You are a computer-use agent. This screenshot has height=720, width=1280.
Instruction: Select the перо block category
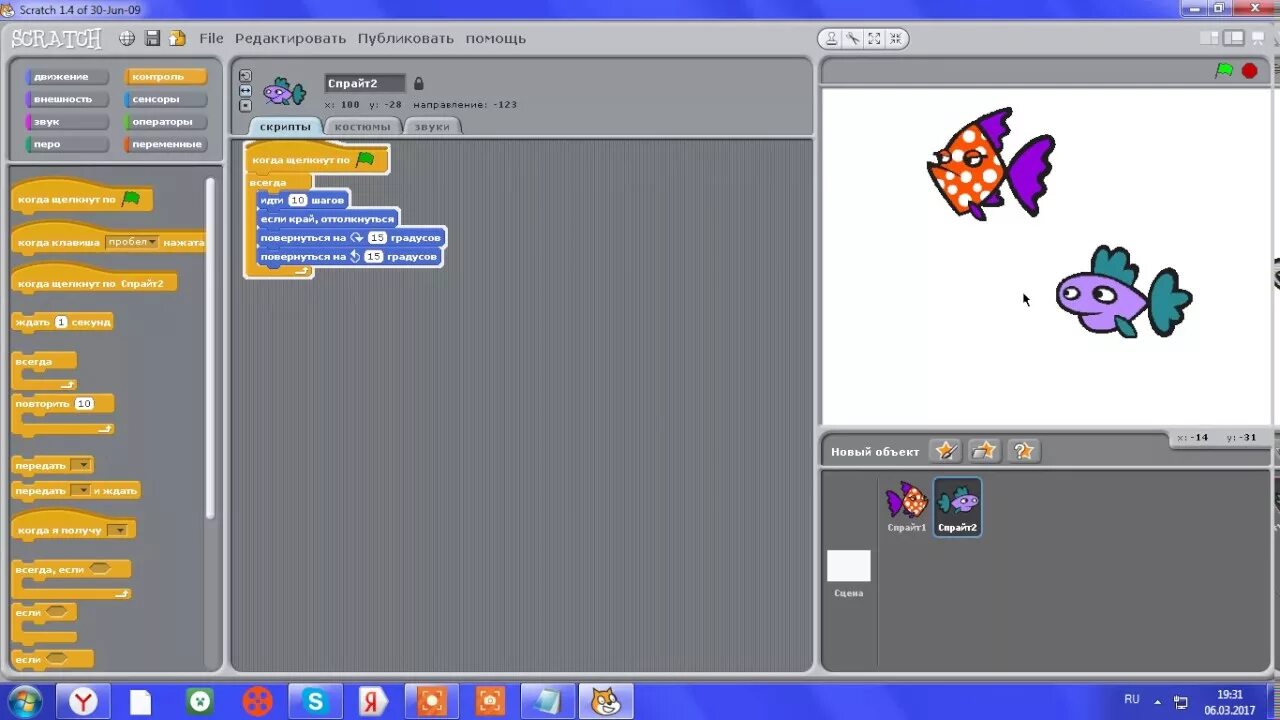pyautogui.click(x=67, y=144)
